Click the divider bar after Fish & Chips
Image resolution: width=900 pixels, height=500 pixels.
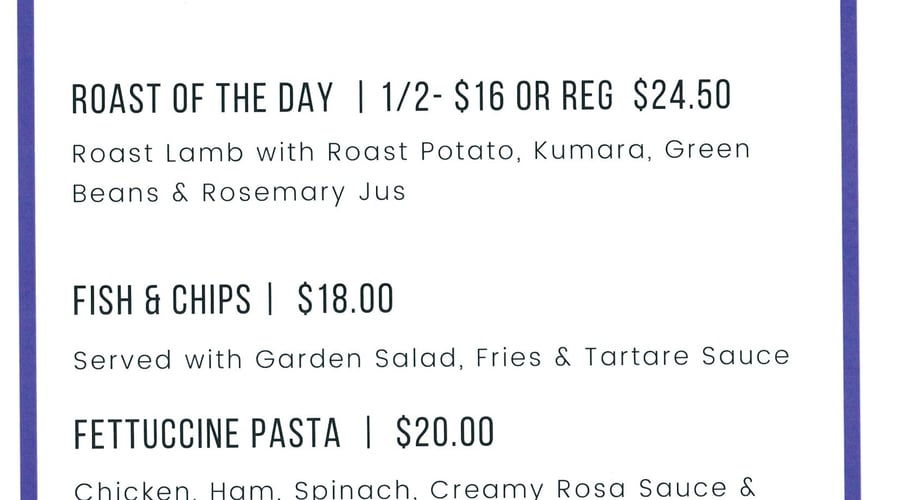pyautogui.click(x=270, y=300)
